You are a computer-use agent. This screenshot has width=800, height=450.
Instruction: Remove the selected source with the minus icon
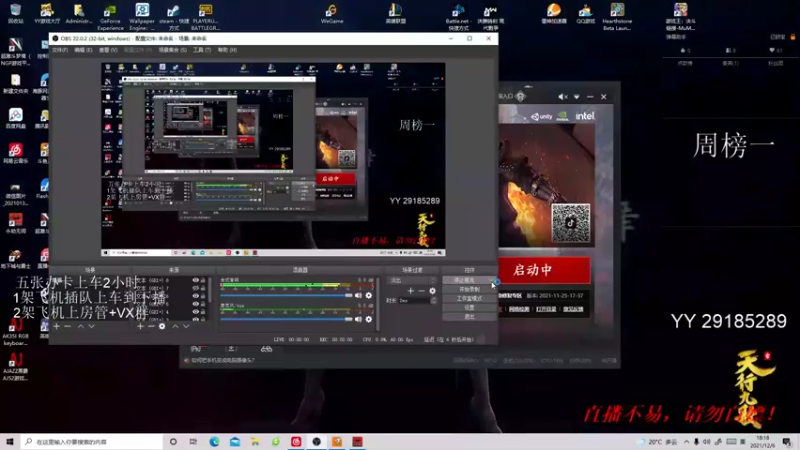pos(151,326)
